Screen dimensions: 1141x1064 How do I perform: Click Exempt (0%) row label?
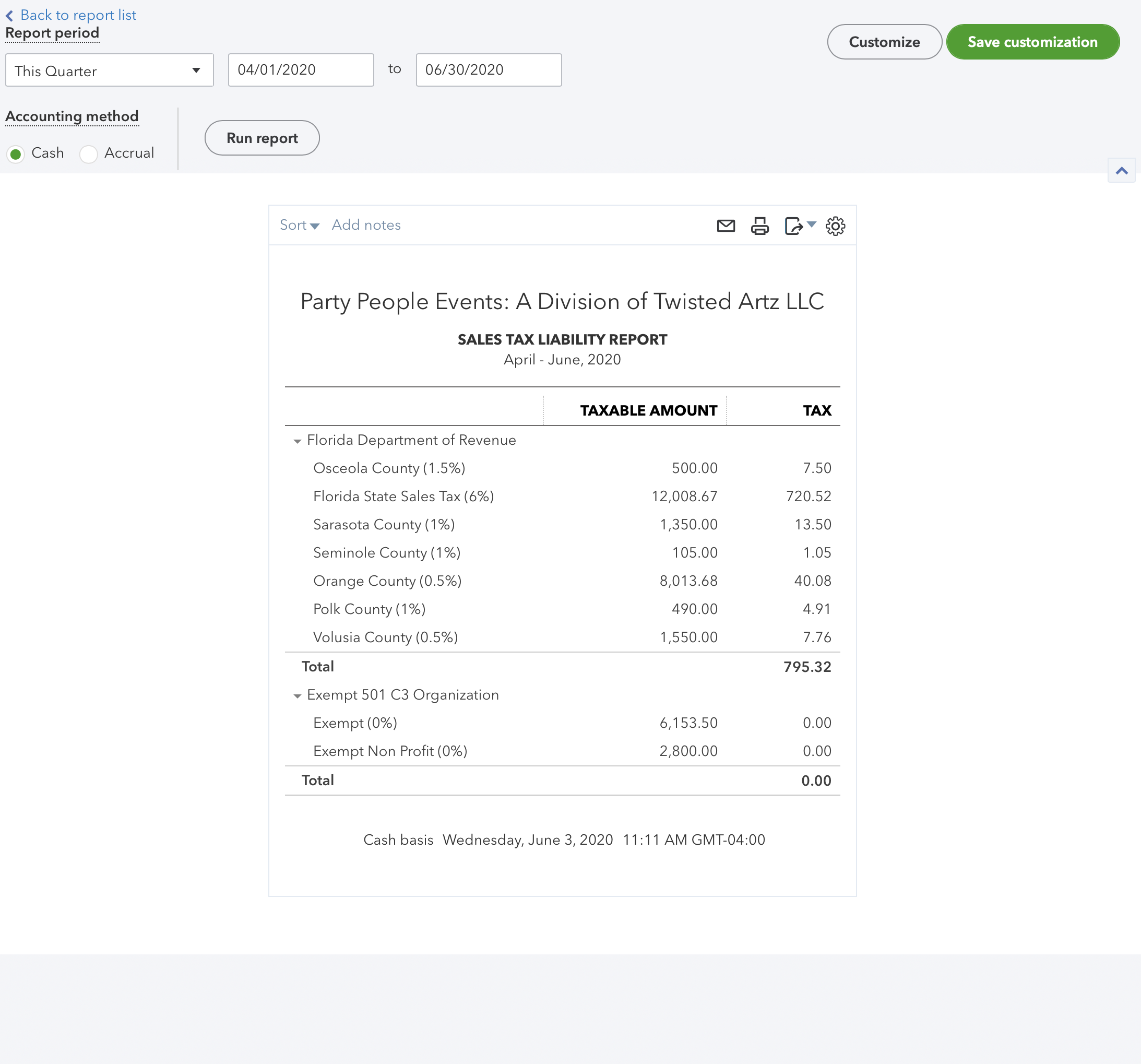(355, 723)
